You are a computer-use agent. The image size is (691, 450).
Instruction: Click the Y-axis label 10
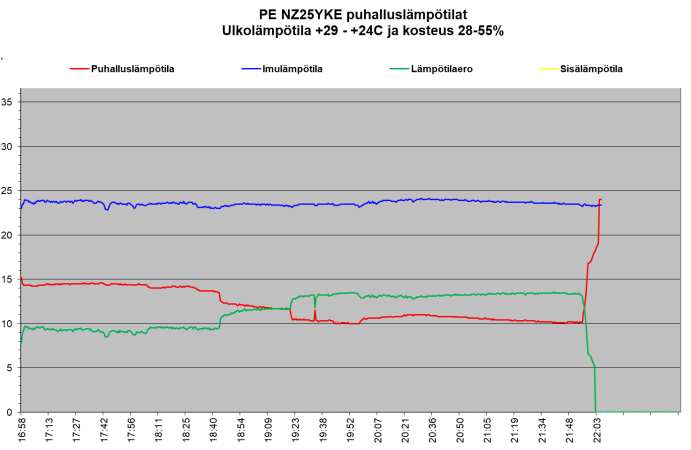coord(8,324)
